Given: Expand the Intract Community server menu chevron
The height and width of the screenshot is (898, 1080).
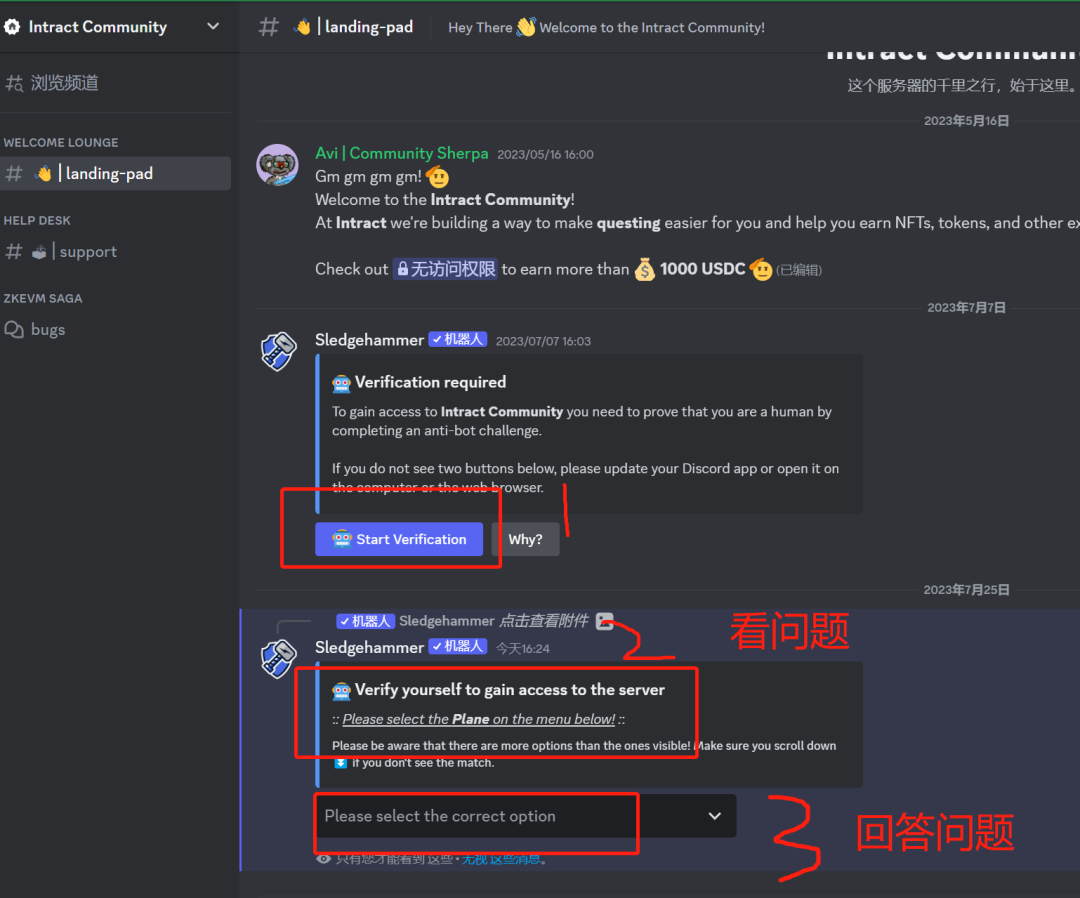Looking at the screenshot, I should pyautogui.click(x=213, y=26).
